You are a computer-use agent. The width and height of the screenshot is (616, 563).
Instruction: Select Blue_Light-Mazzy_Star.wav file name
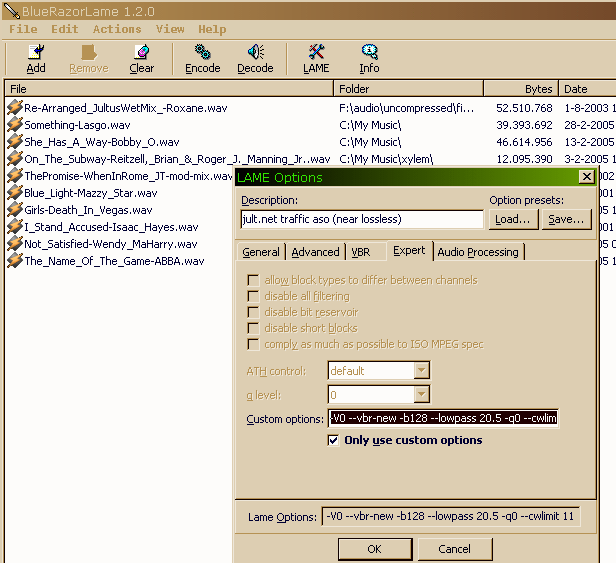tap(91, 193)
